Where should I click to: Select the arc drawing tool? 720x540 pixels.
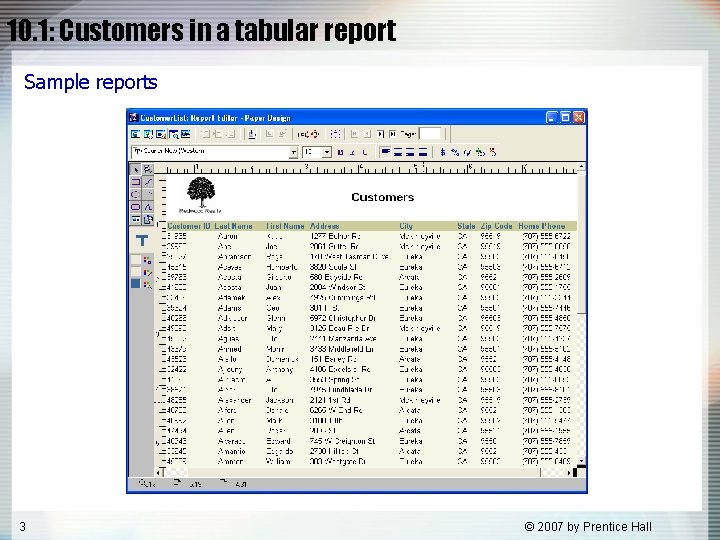[x=148, y=194]
